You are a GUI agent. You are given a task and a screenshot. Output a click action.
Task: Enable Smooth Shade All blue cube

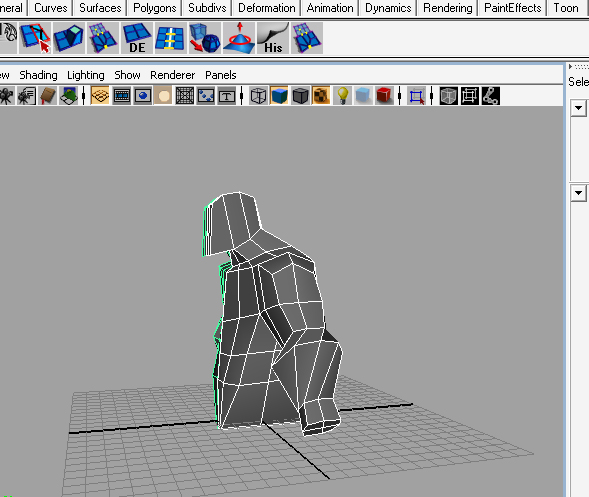click(279, 95)
